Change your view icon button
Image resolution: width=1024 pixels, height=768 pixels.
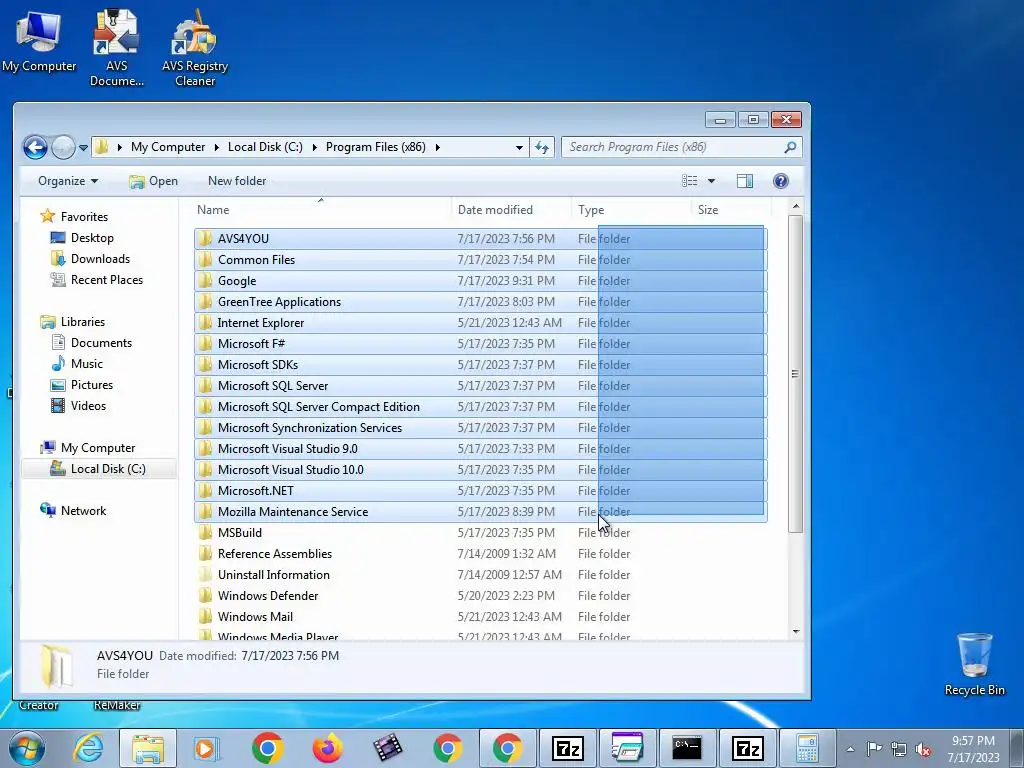click(690, 181)
